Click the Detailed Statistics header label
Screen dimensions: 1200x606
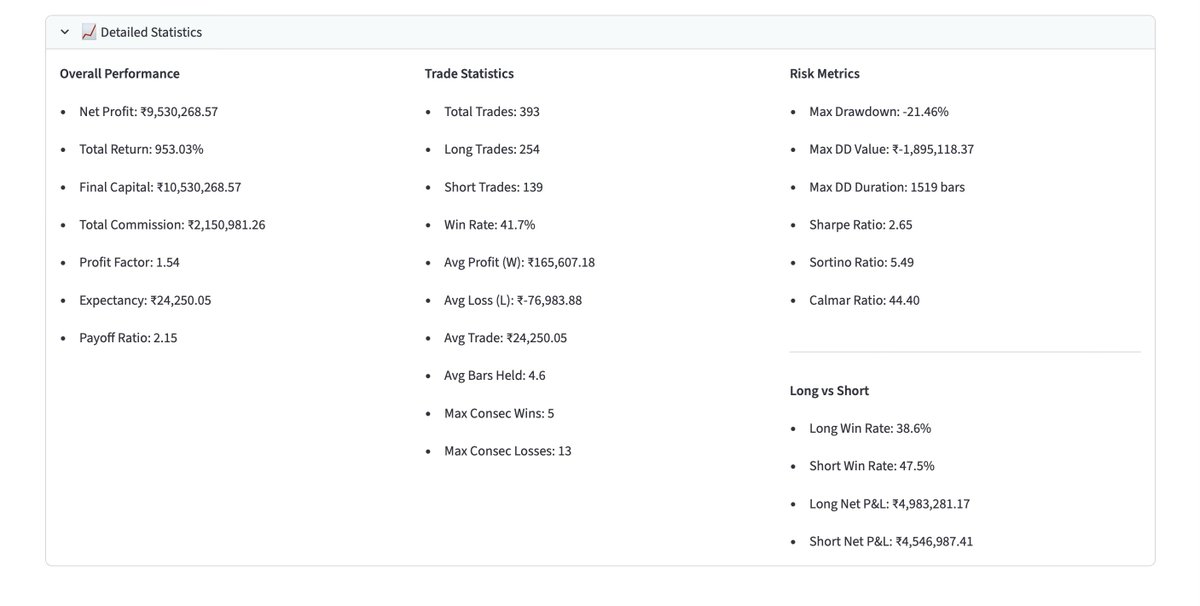[151, 32]
